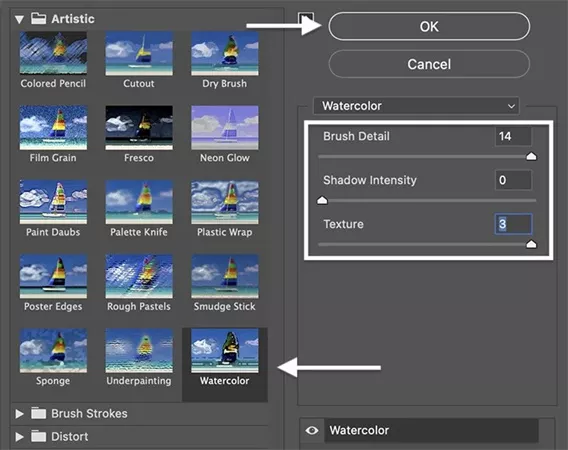Expand the Brush Strokes folder
Image resolution: width=568 pixels, height=450 pixels.
[x=20, y=414]
